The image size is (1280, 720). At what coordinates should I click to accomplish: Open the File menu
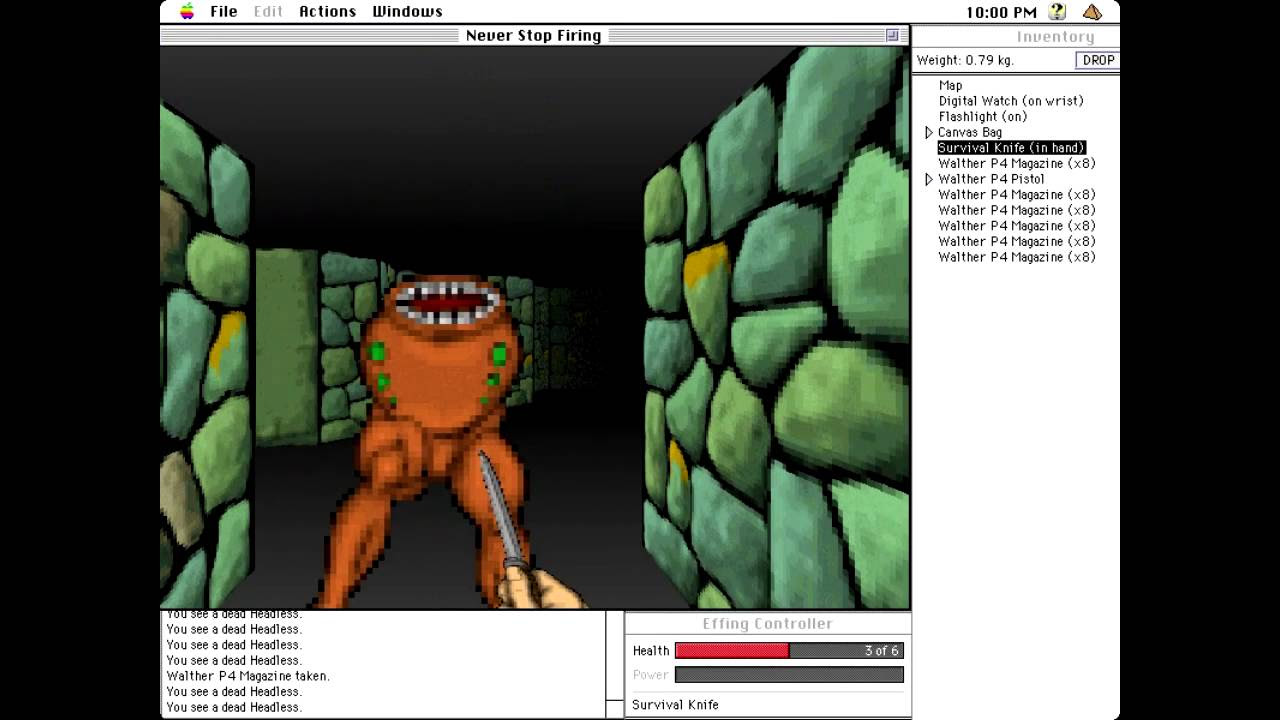click(x=223, y=12)
